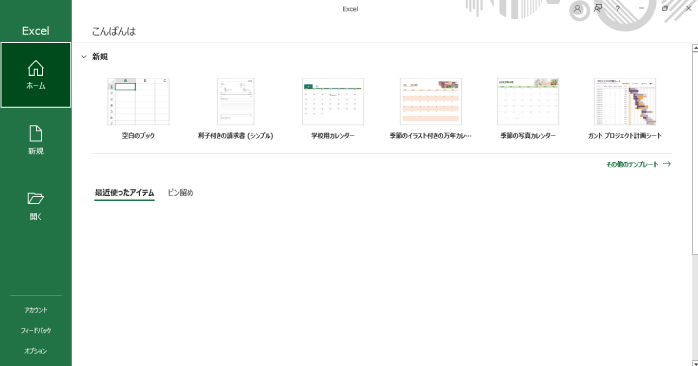Select the 季節のイラスト付きの万年カレンダー template
The width and height of the screenshot is (698, 366).
(430, 102)
